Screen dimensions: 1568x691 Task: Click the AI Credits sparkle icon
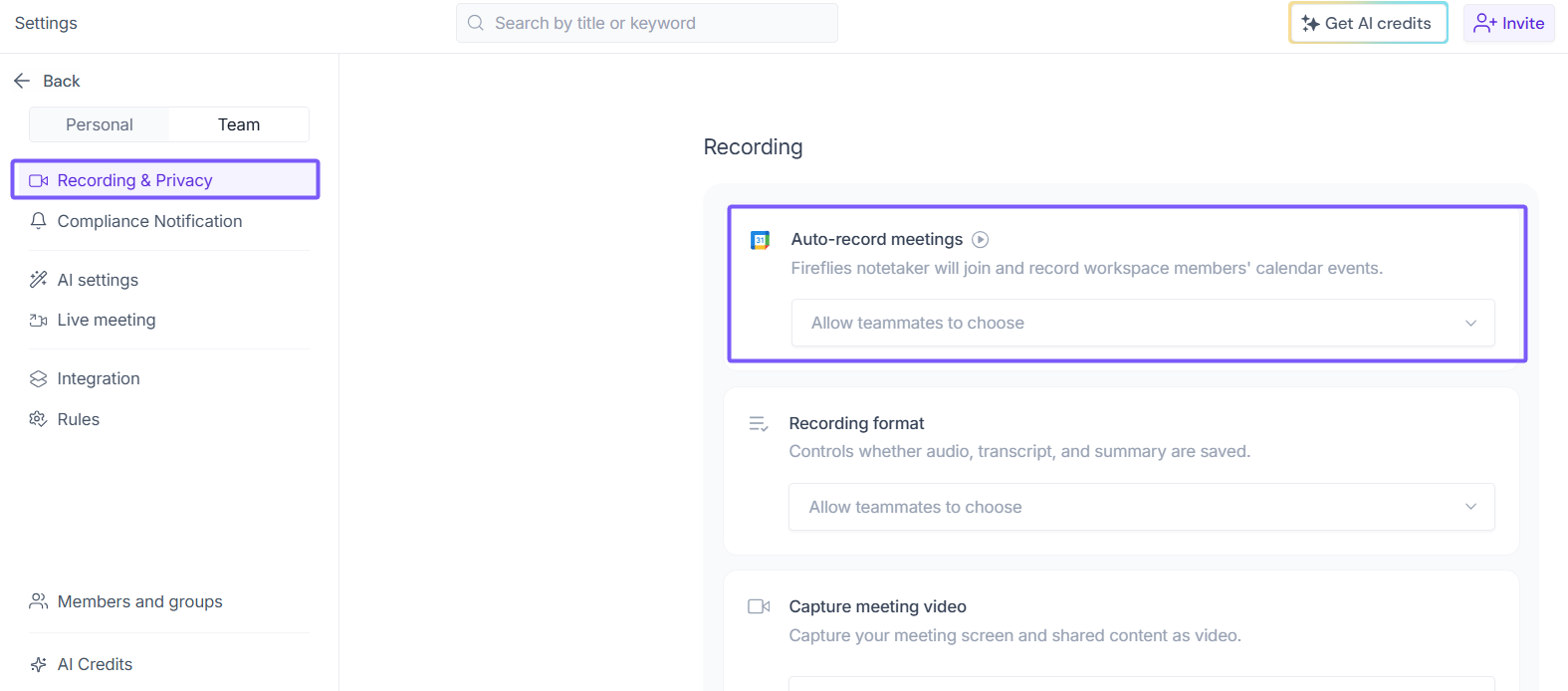(38, 664)
